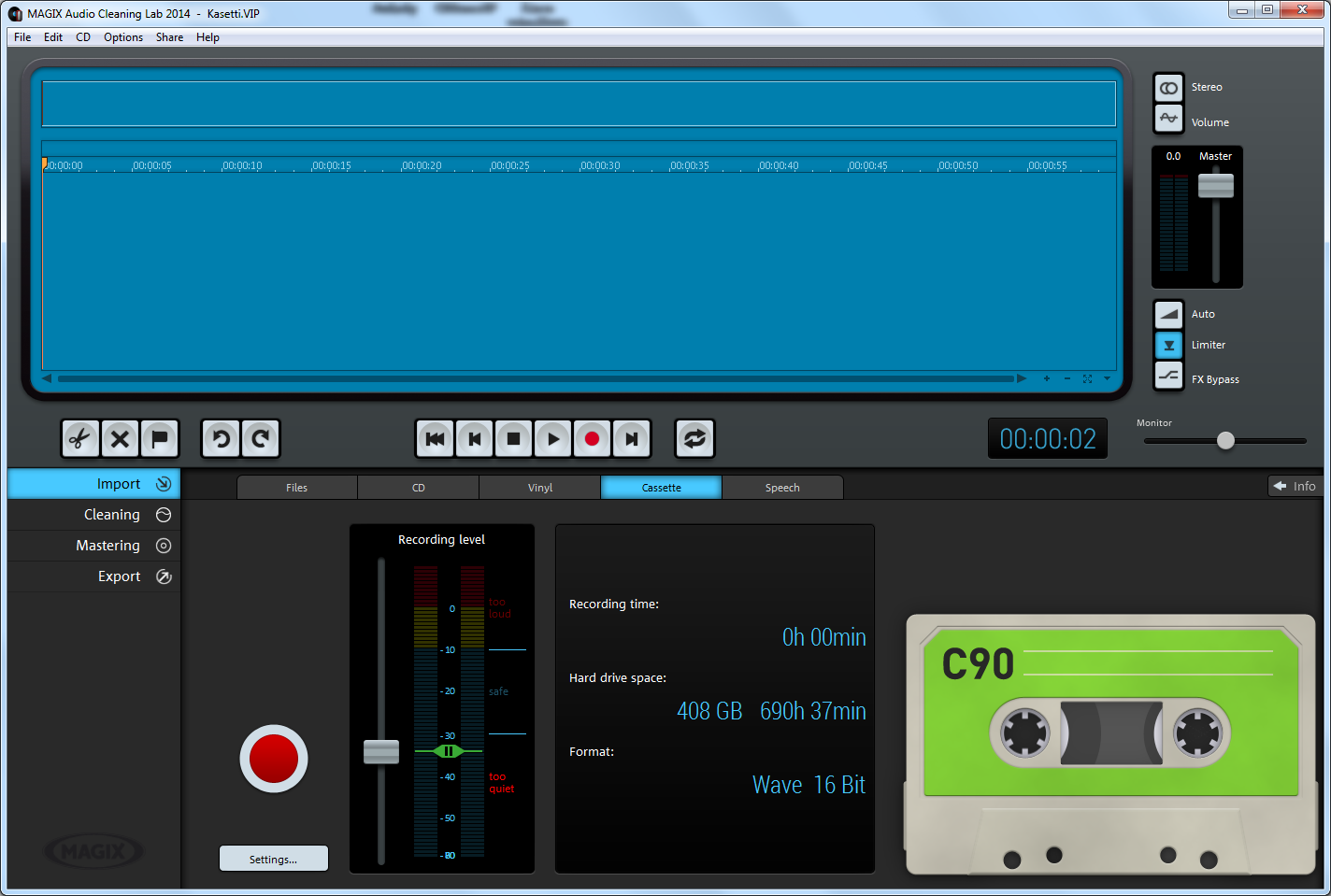Toggle loop playback mode

pyautogui.click(x=694, y=438)
